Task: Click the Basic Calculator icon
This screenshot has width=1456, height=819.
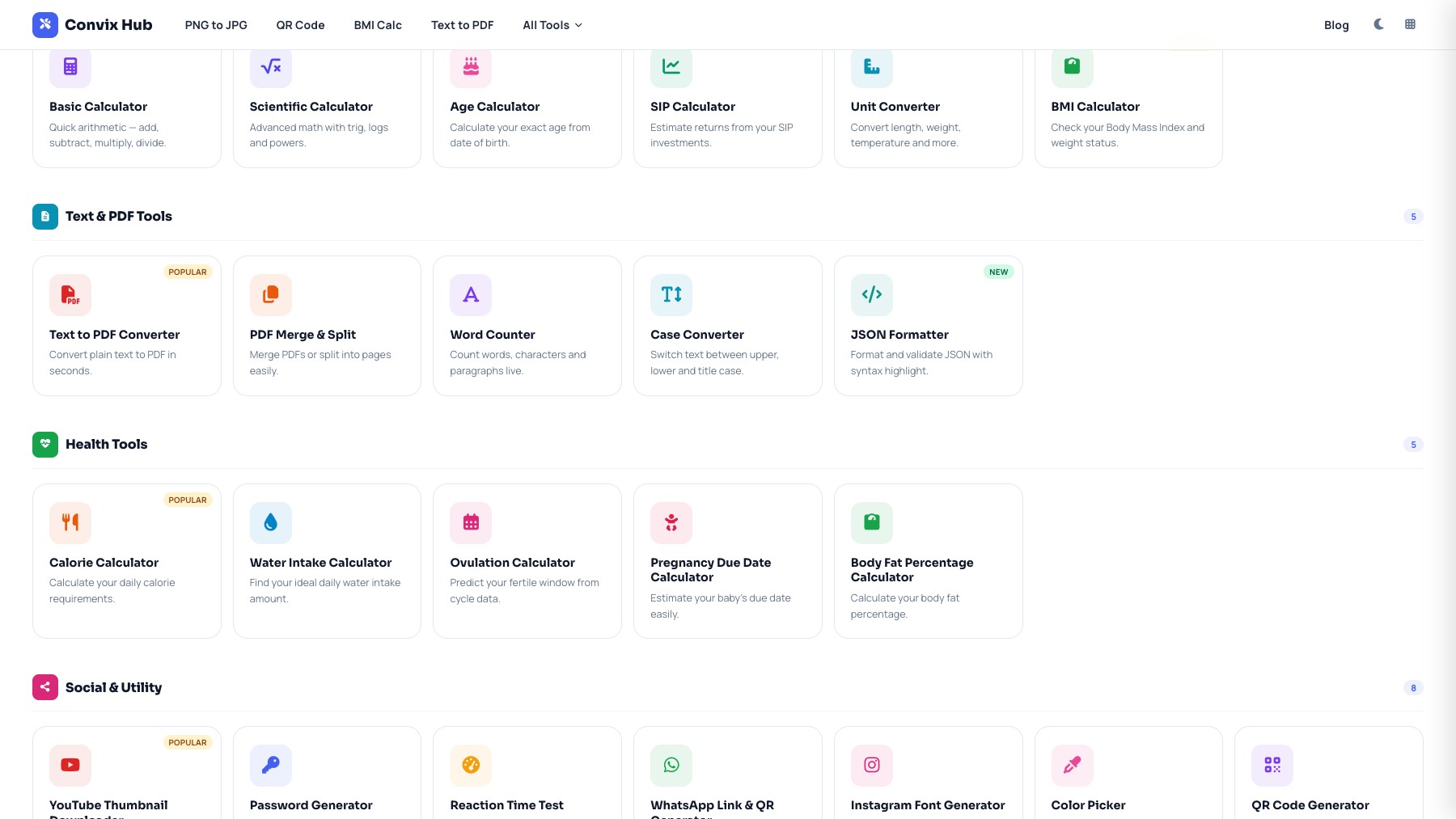Action: click(x=70, y=66)
